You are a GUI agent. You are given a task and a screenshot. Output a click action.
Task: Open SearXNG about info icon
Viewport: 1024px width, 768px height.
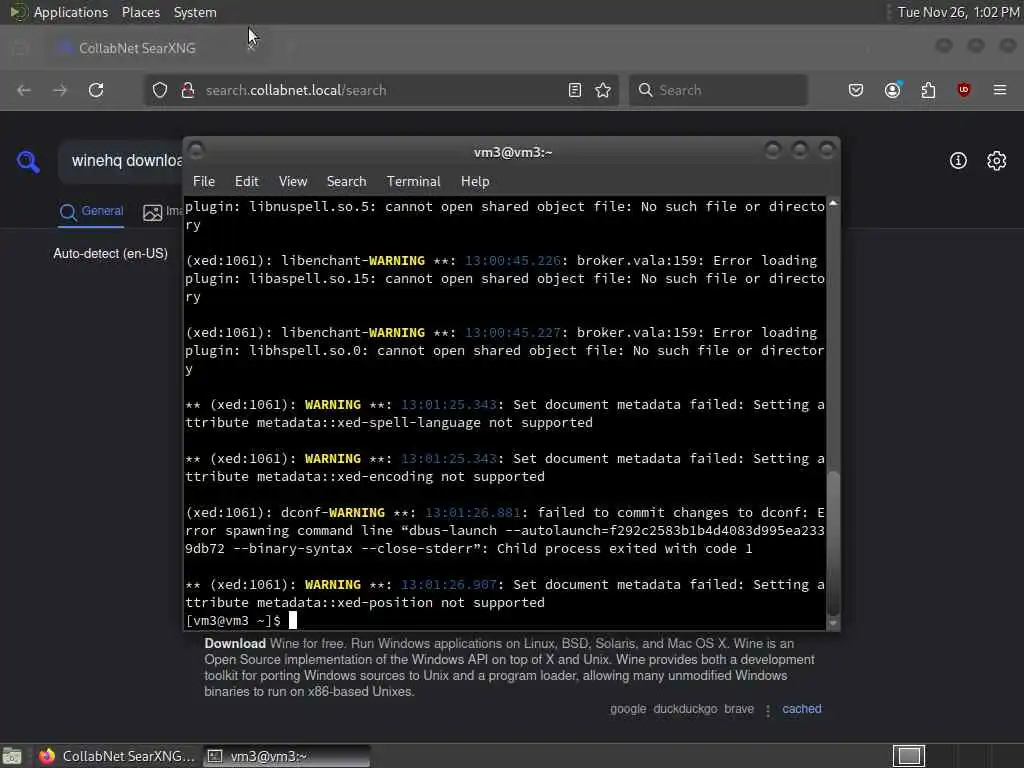pyautogui.click(x=958, y=161)
